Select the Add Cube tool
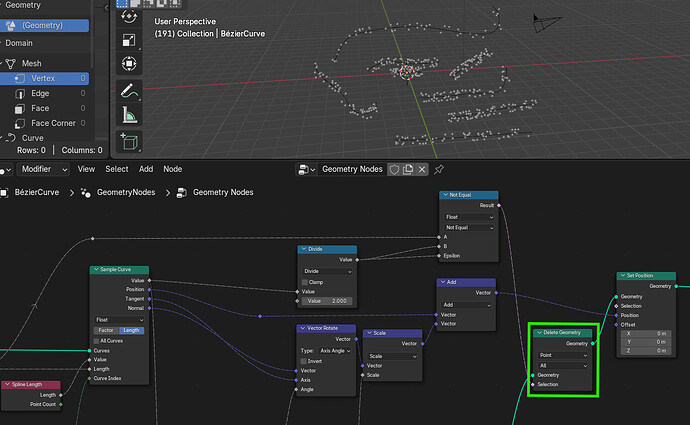The width and height of the screenshot is (690, 425). [x=129, y=142]
